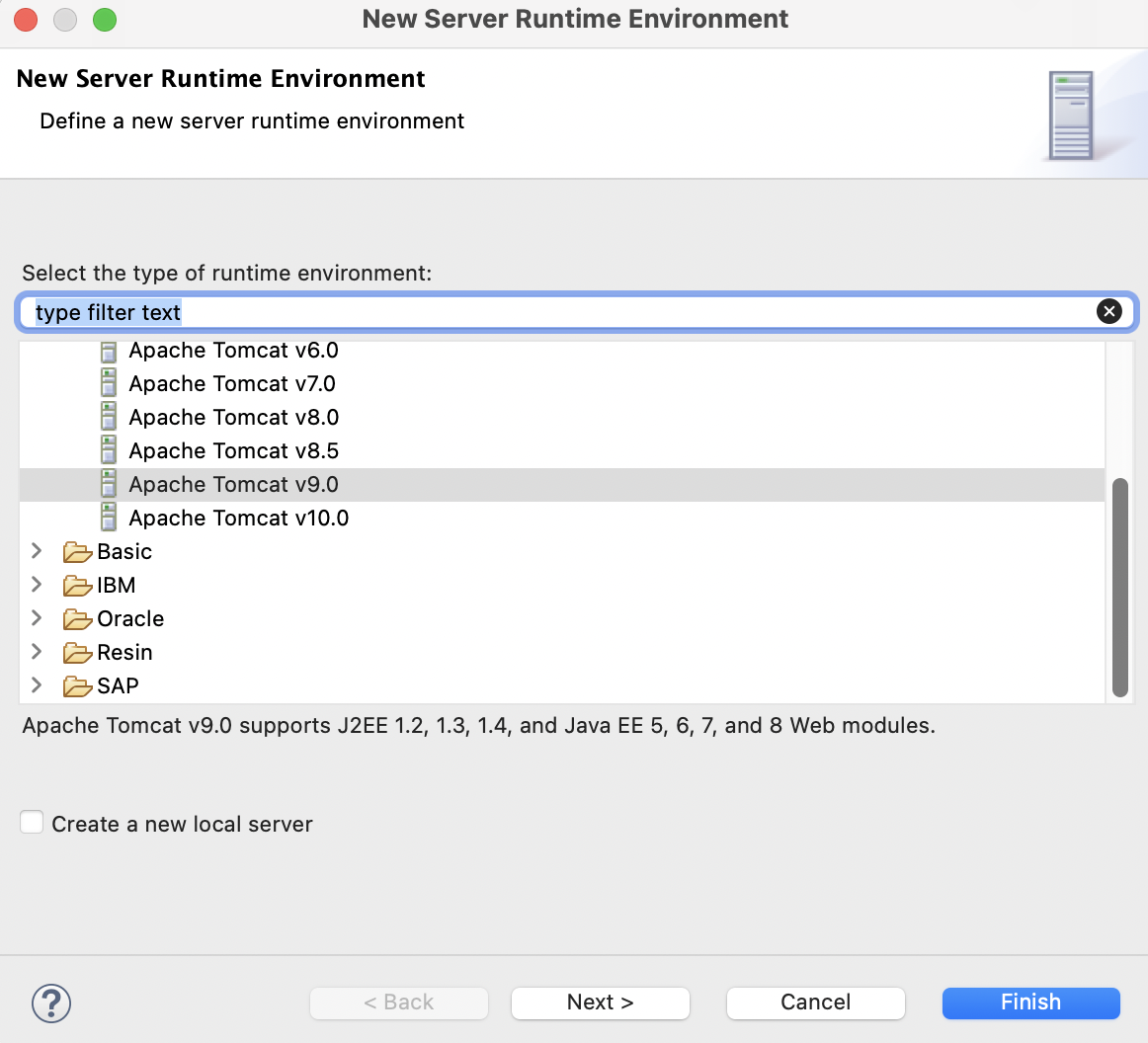Close the dialog with the red window button

tap(26, 20)
